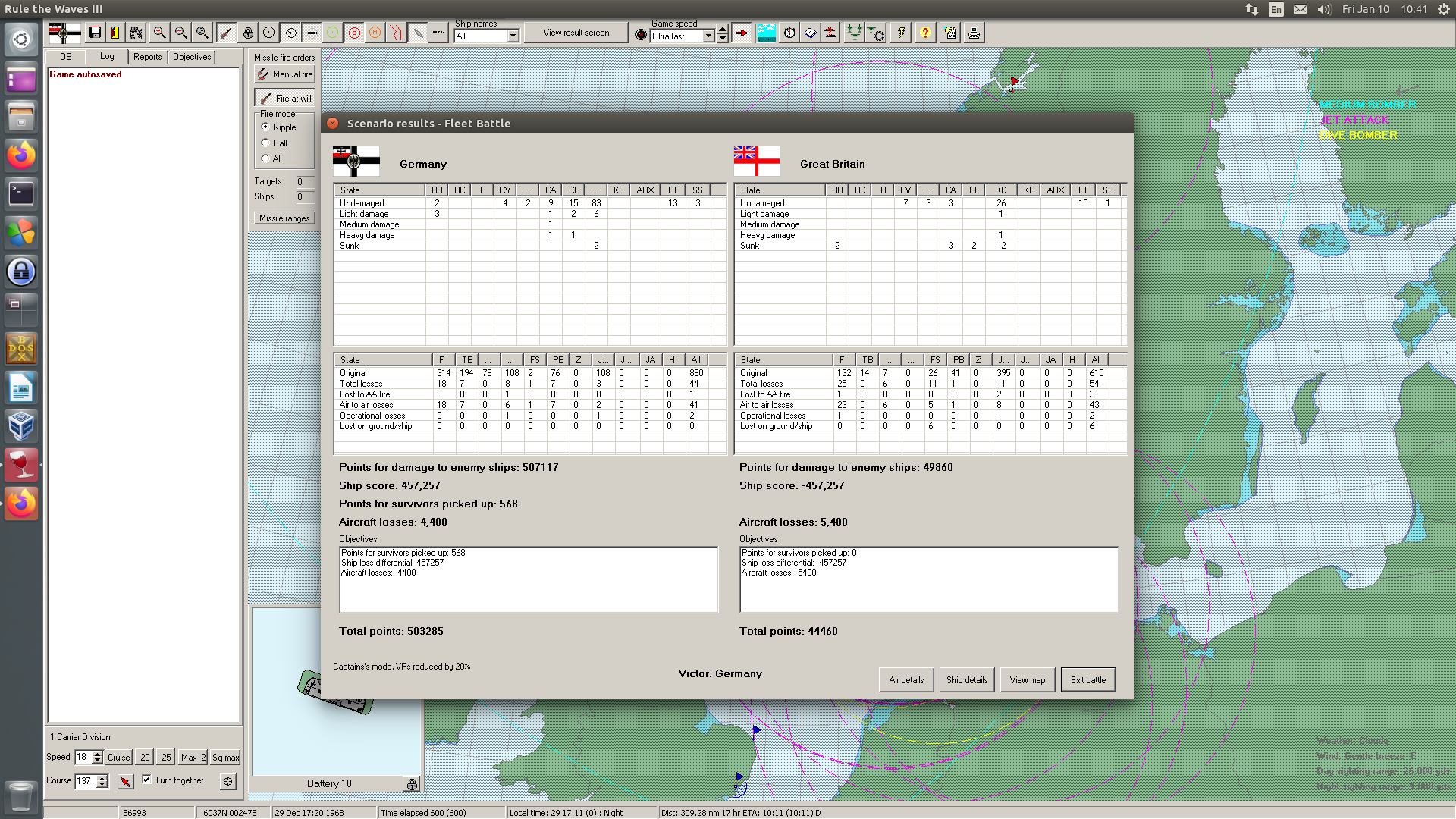This screenshot has height=819, width=1456.
Task: Toggle the Manual fire button
Action: (284, 74)
